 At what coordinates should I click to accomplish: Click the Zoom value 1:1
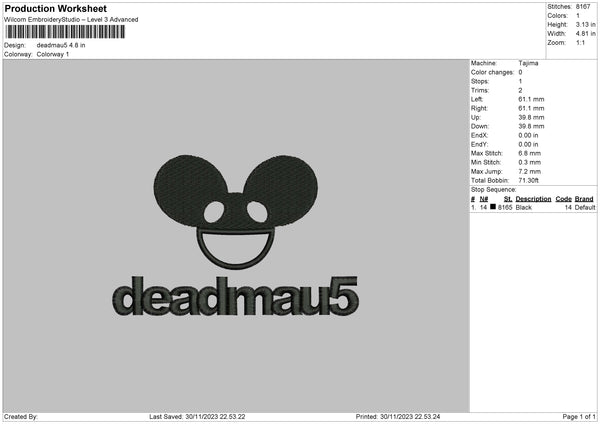pyautogui.click(x=580, y=42)
